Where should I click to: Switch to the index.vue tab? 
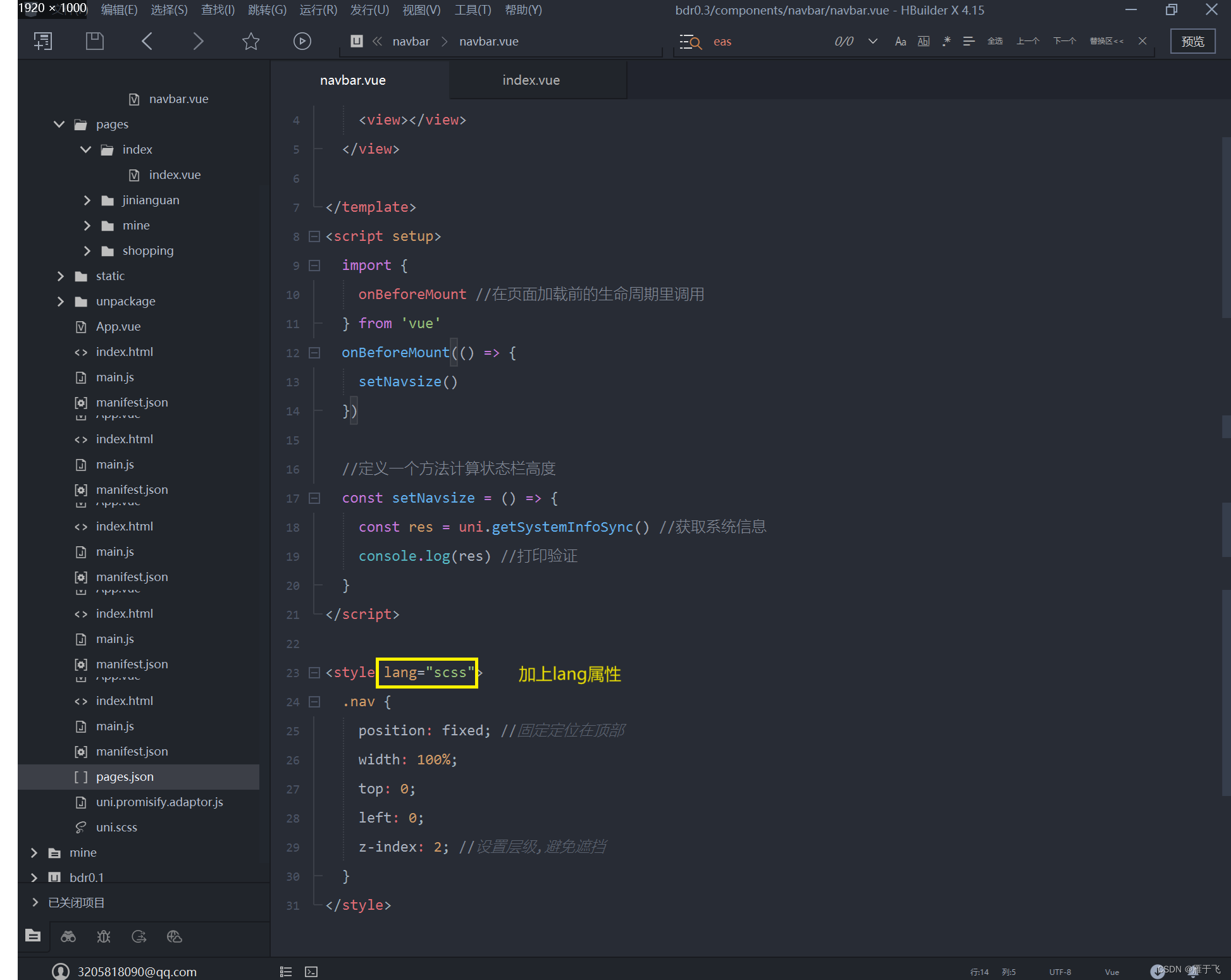531,80
